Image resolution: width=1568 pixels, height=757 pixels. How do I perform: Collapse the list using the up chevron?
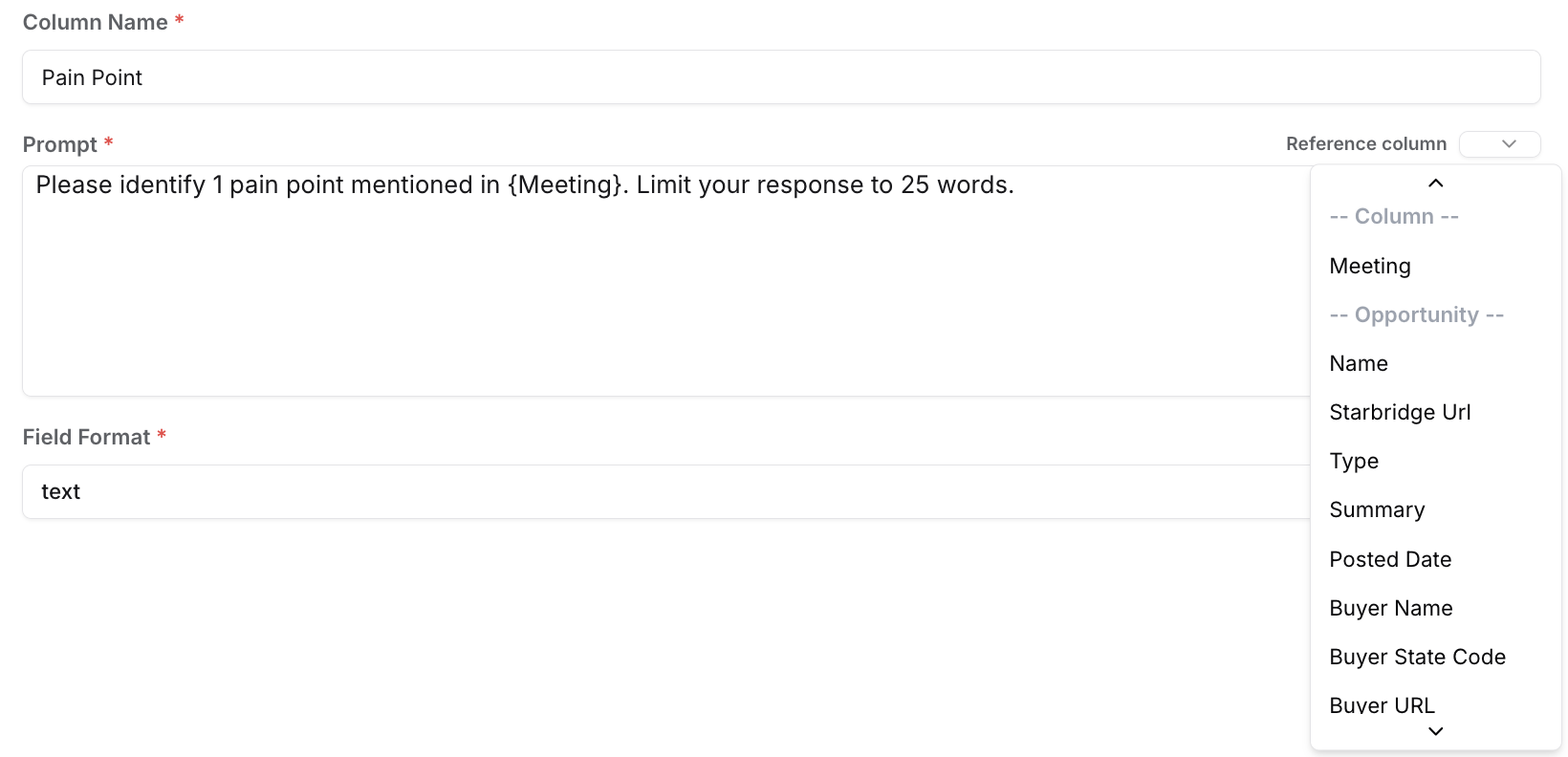pos(1435,183)
